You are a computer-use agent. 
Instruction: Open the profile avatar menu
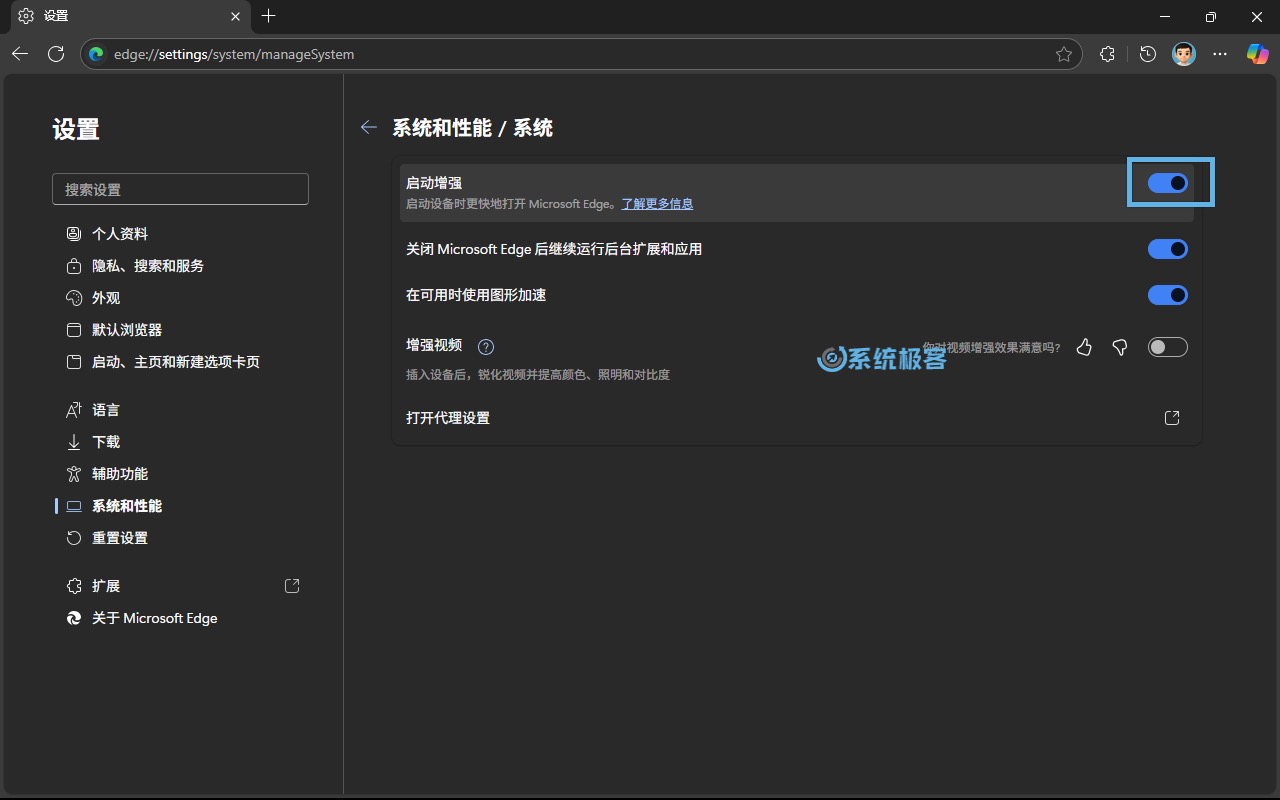(1184, 54)
